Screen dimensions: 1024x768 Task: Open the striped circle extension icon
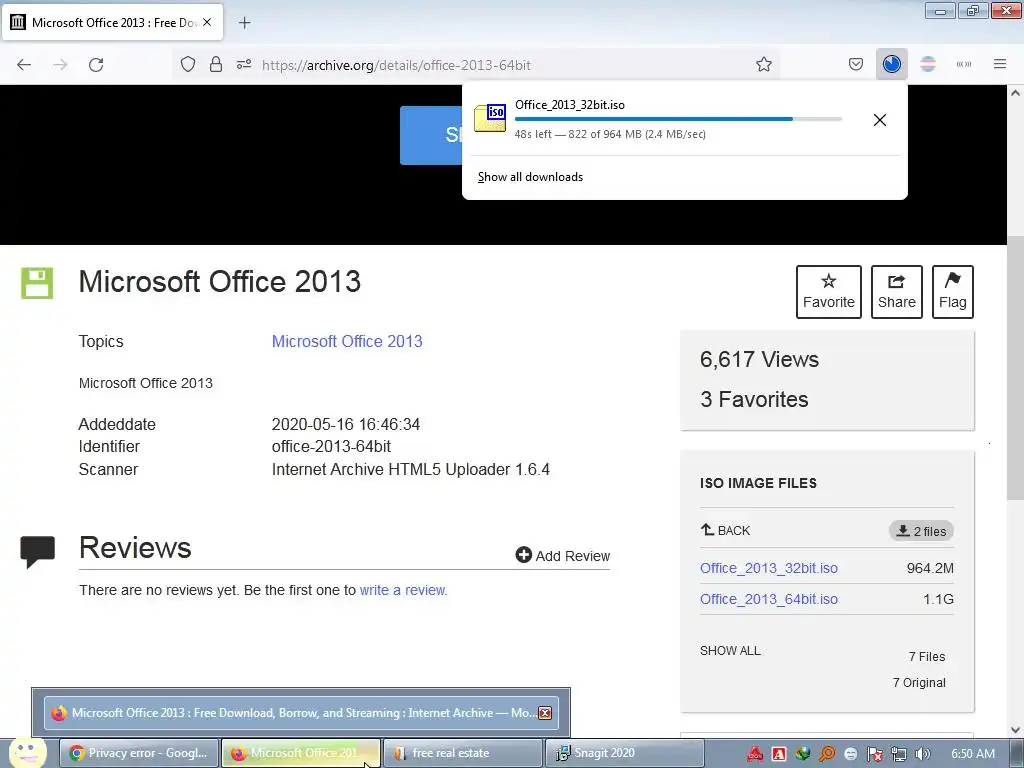pyautogui.click(x=928, y=65)
